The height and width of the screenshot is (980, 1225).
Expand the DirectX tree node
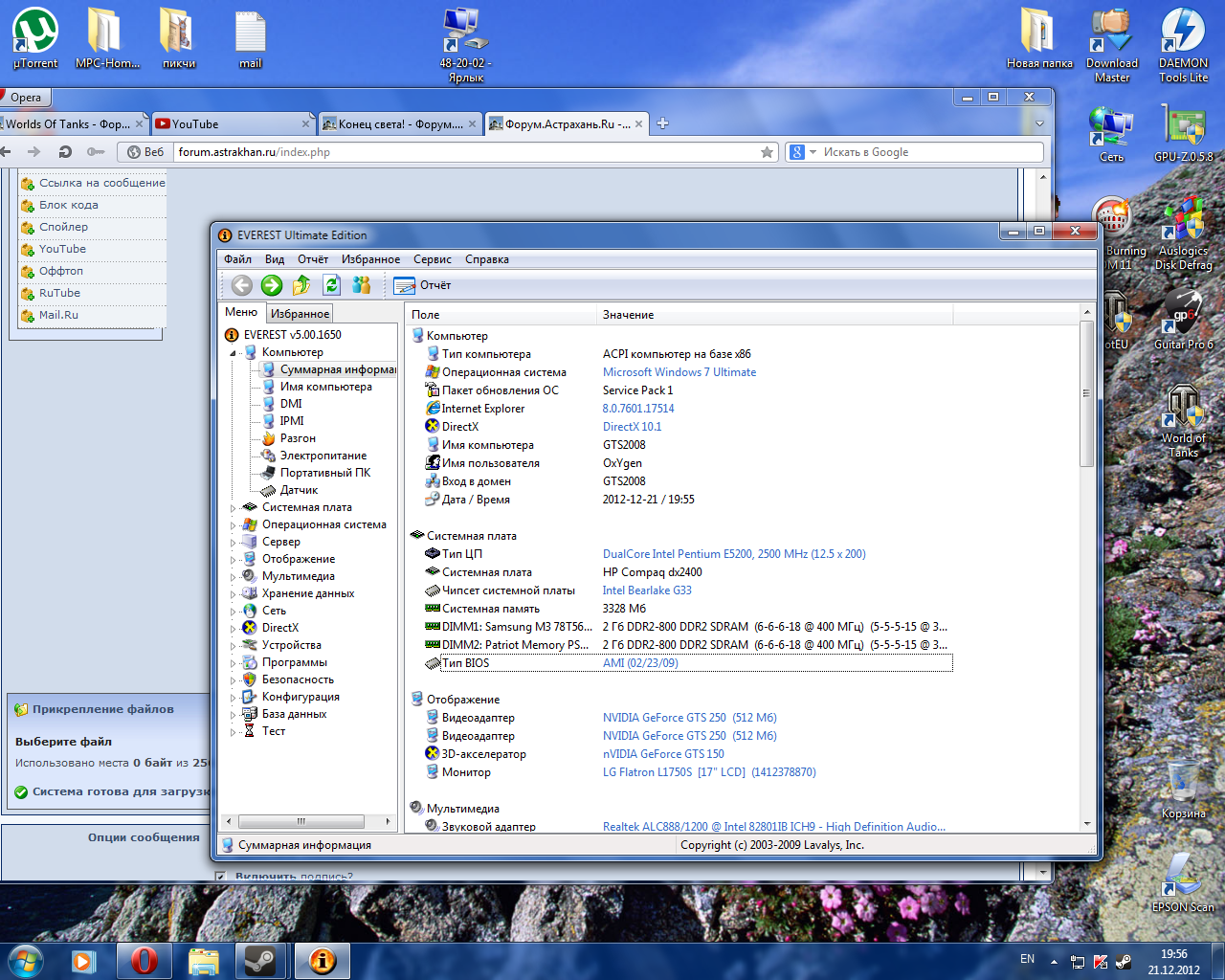233,629
